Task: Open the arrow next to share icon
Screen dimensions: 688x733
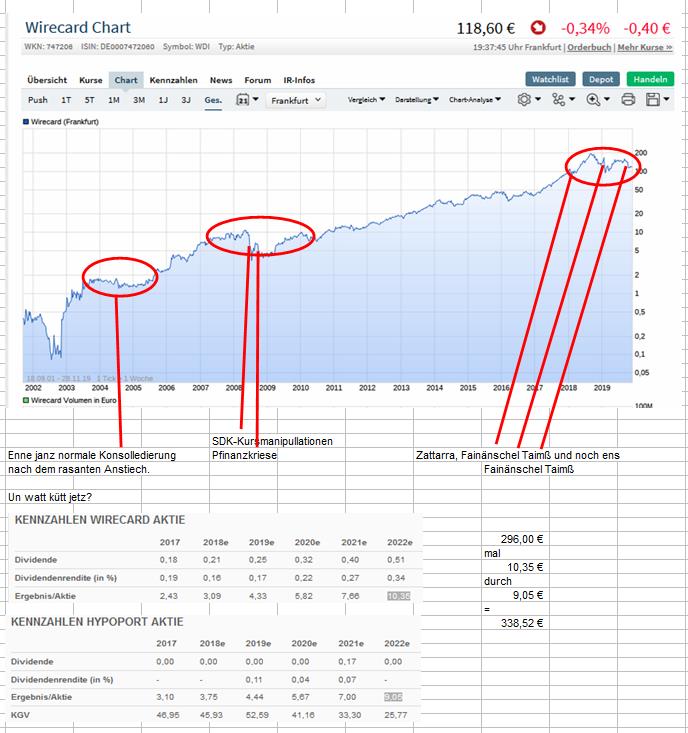Action: (x=572, y=99)
